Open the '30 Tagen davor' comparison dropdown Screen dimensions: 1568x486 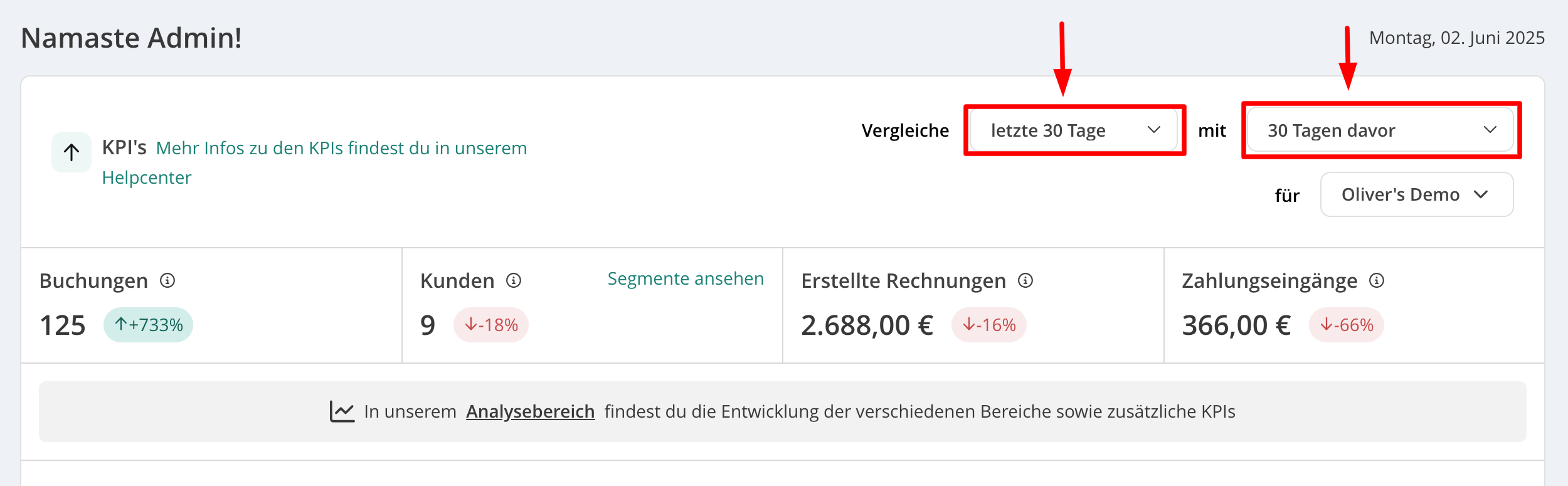pos(1380,130)
